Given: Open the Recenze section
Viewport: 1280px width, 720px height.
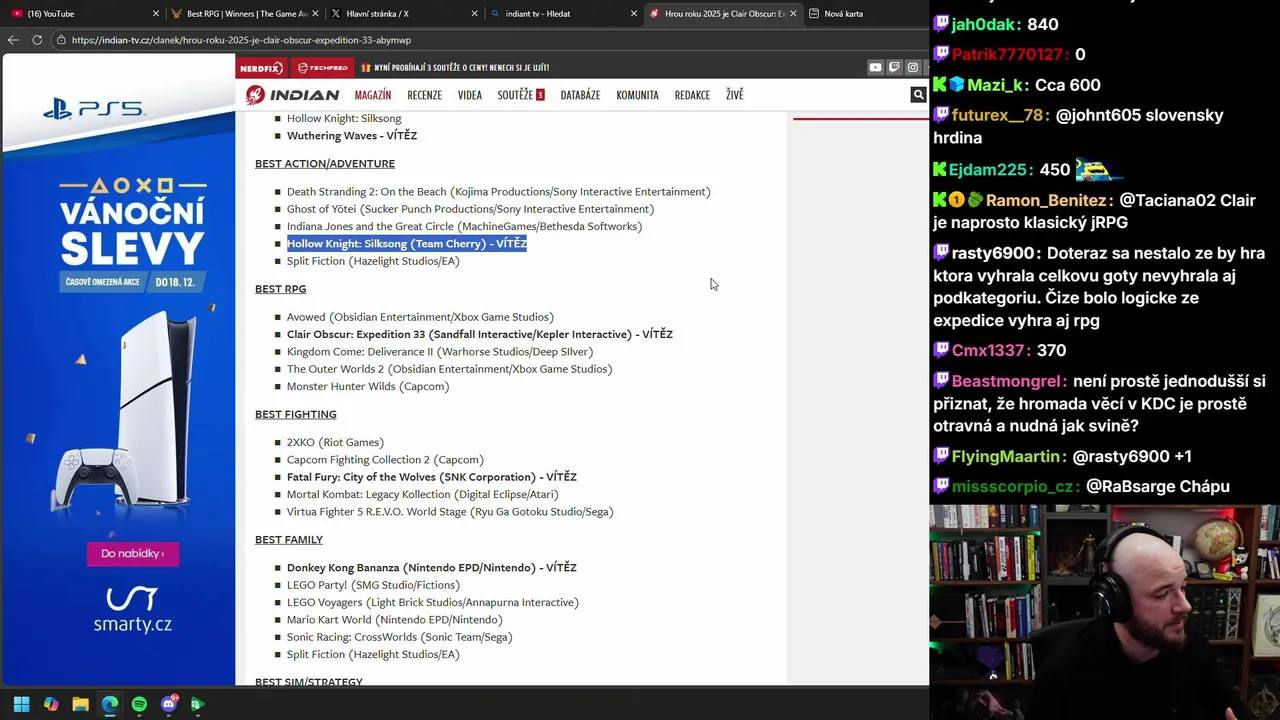Looking at the screenshot, I should point(424,95).
